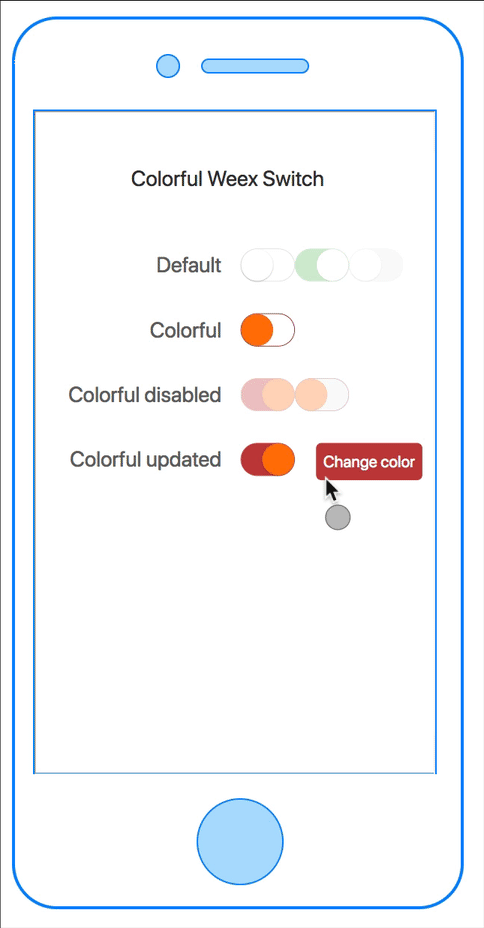Click the gray touch indicator circle

click(x=338, y=517)
